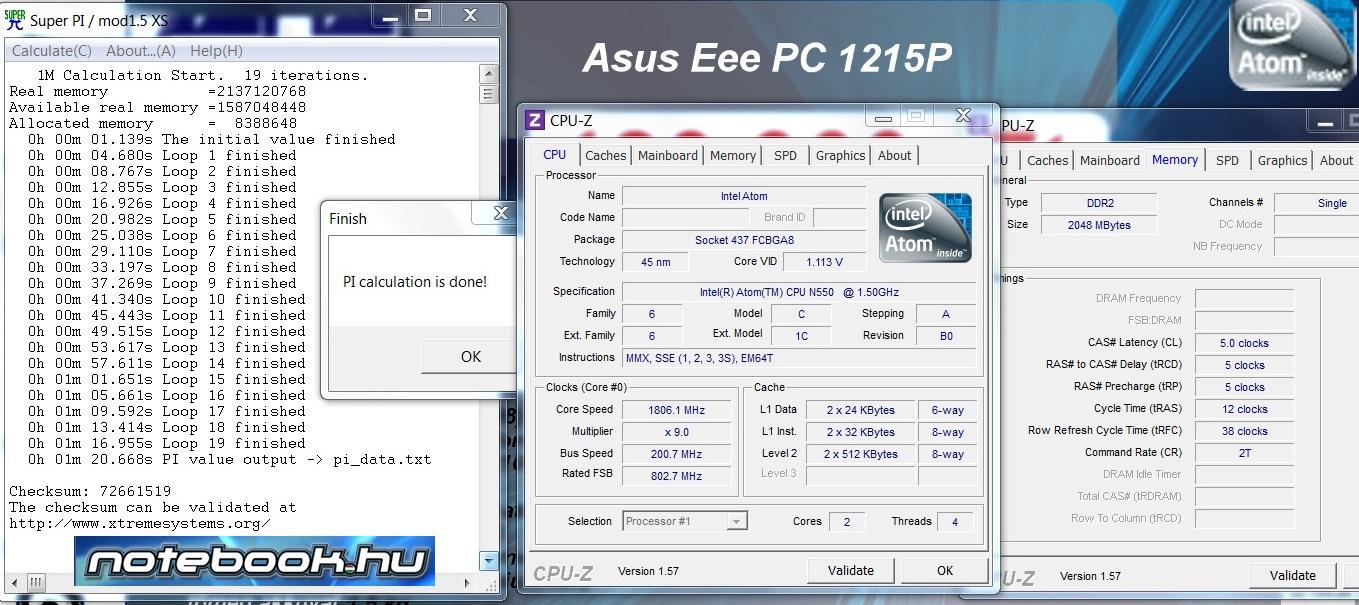The image size is (1359, 605).
Task: Click the Name field showing Intel Atom
Action: (x=744, y=196)
